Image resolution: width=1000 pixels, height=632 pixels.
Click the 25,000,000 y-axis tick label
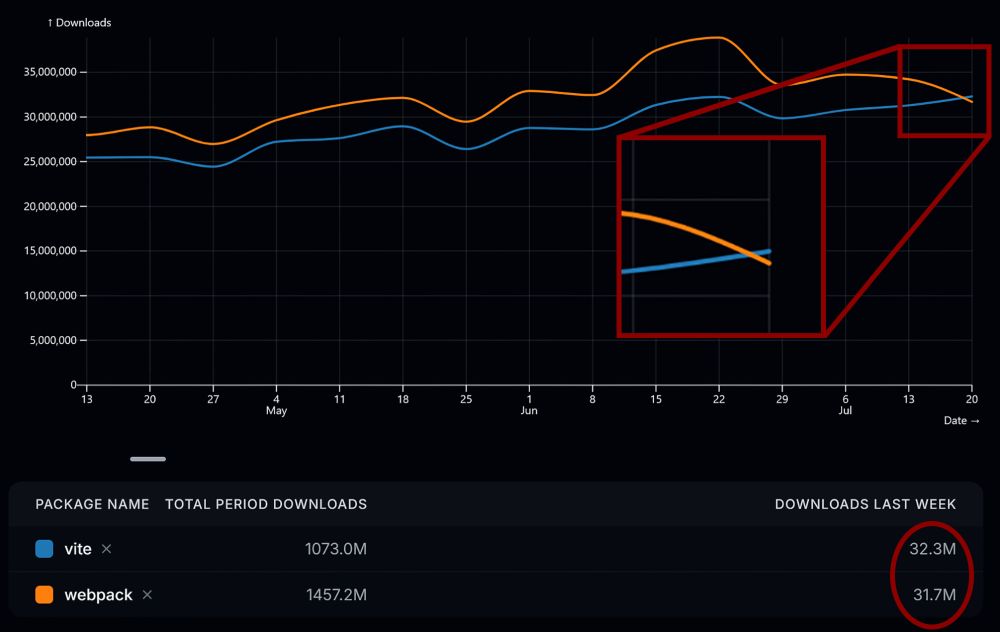tap(50, 161)
